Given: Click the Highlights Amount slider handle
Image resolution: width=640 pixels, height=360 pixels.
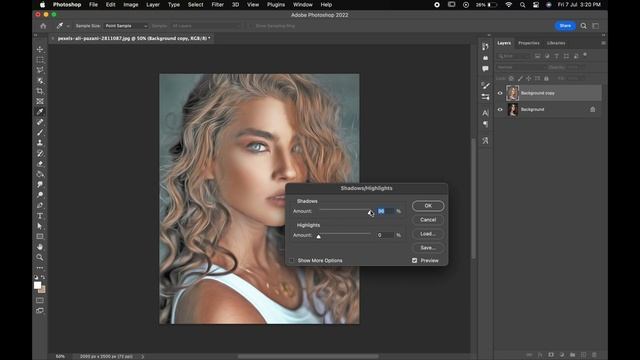Looking at the screenshot, I should click(x=318, y=236).
